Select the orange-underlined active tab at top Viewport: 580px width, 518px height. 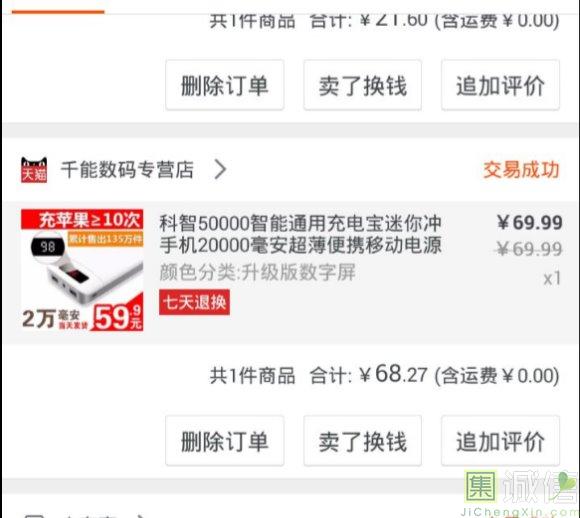click(x=58, y=12)
